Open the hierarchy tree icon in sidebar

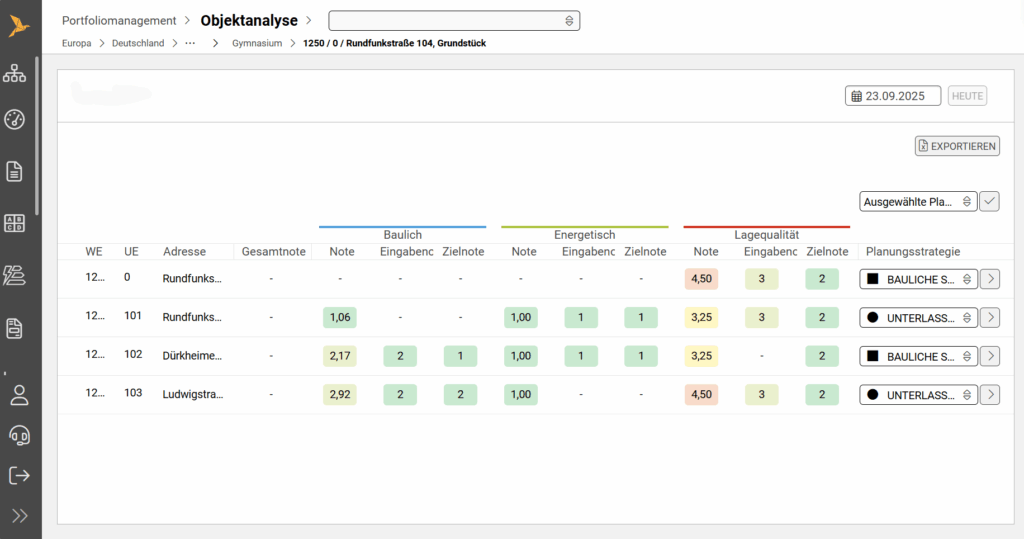tap(15, 73)
